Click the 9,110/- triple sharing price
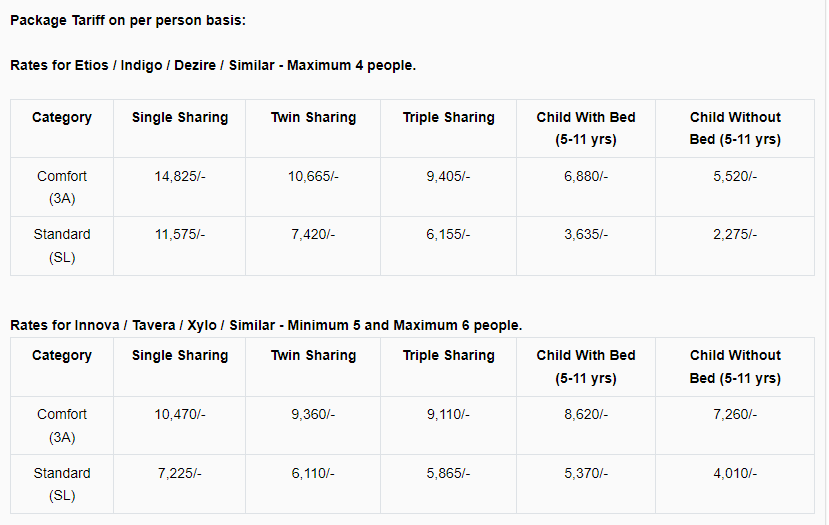 tap(448, 414)
